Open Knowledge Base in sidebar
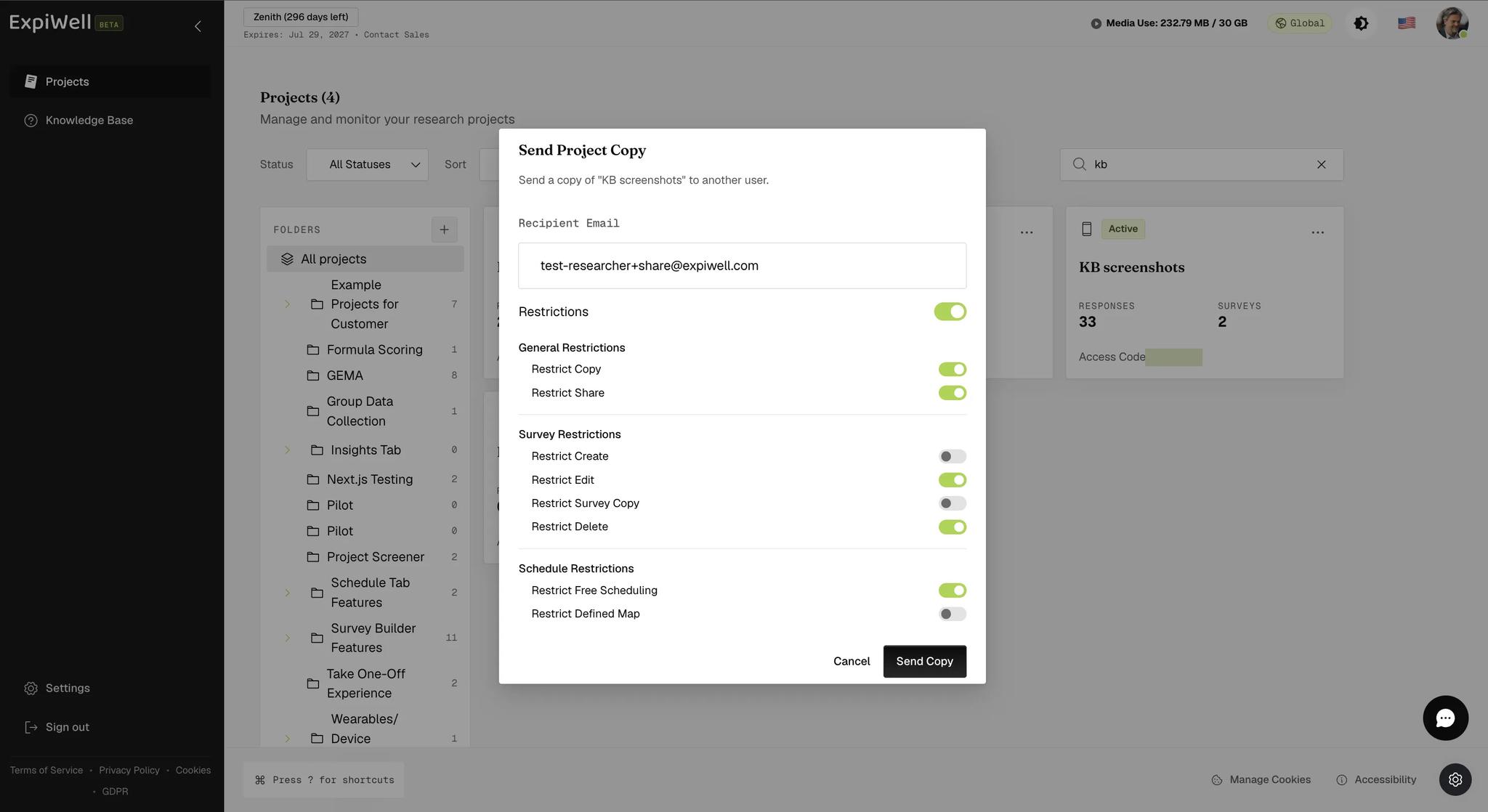The width and height of the screenshot is (1488, 812). 110,121
